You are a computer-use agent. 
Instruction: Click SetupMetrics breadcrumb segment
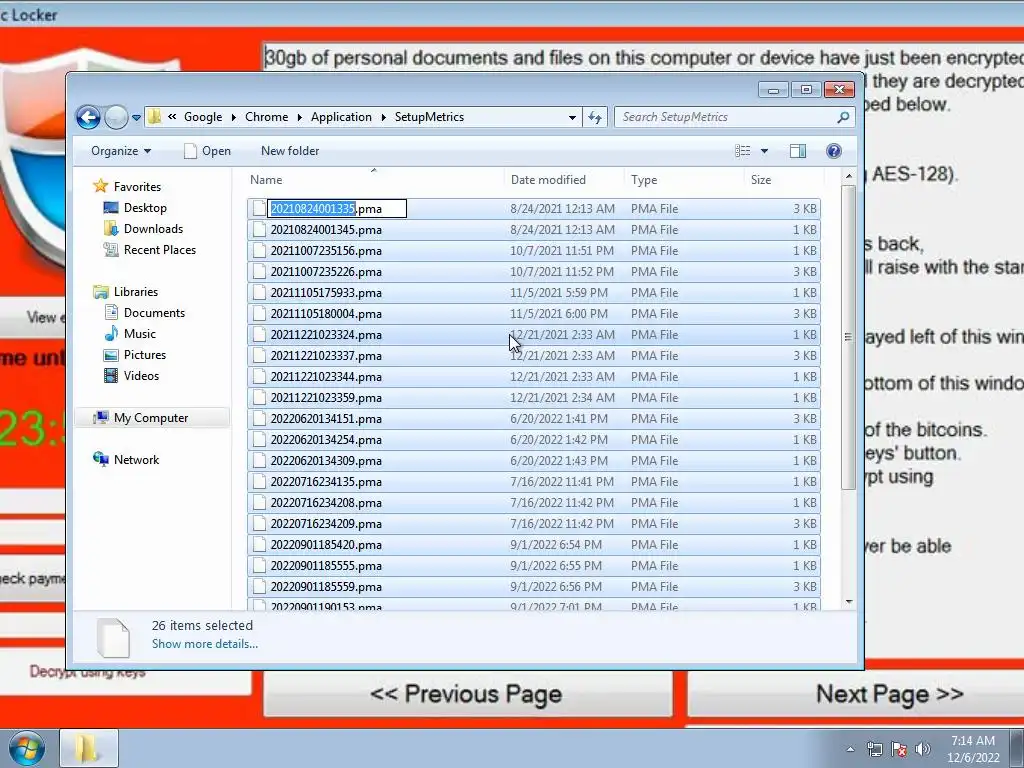(x=429, y=117)
